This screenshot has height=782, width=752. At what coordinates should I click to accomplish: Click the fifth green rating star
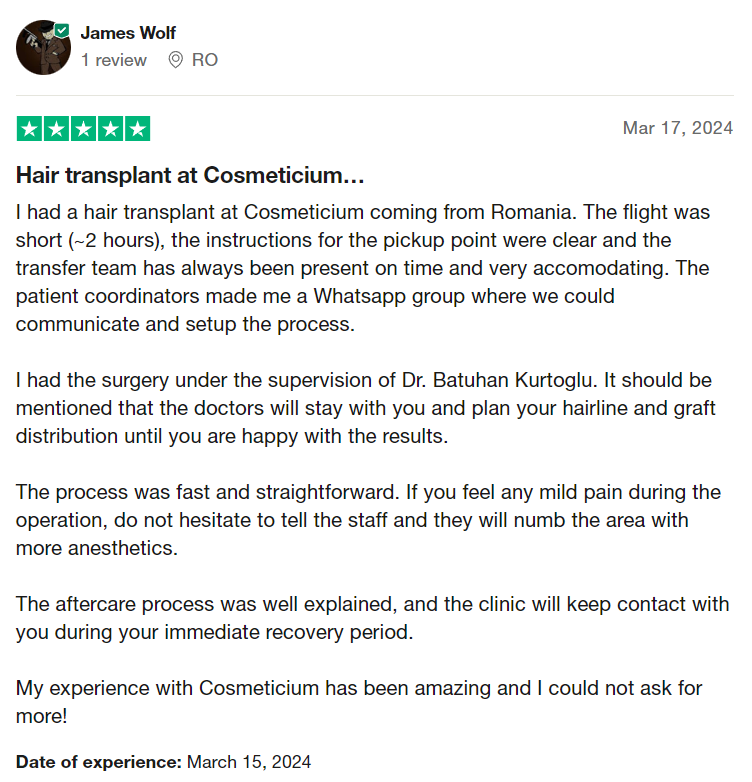pyautogui.click(x=138, y=129)
